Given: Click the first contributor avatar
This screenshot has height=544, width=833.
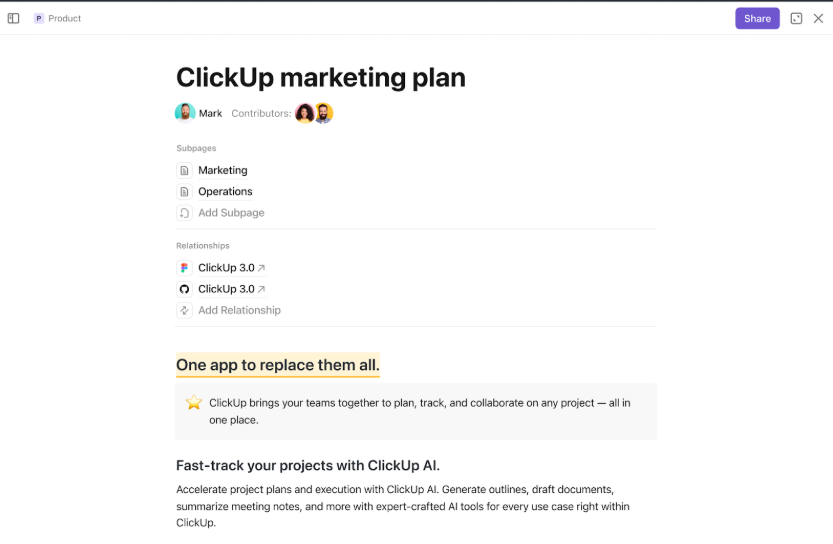Looking at the screenshot, I should (x=305, y=113).
